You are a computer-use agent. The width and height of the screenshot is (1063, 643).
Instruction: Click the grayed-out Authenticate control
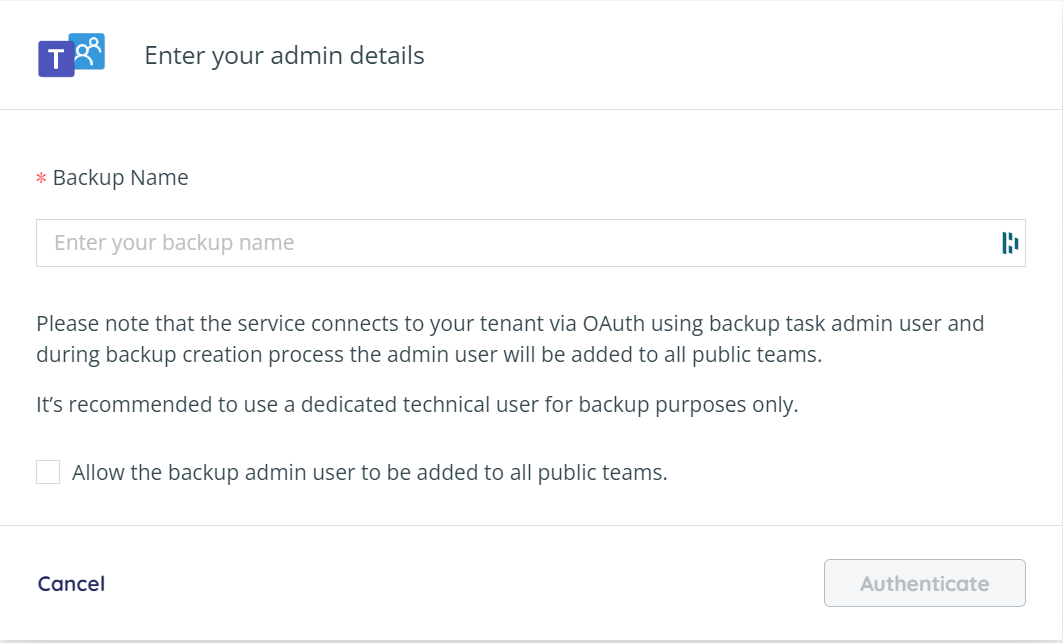[x=924, y=583]
